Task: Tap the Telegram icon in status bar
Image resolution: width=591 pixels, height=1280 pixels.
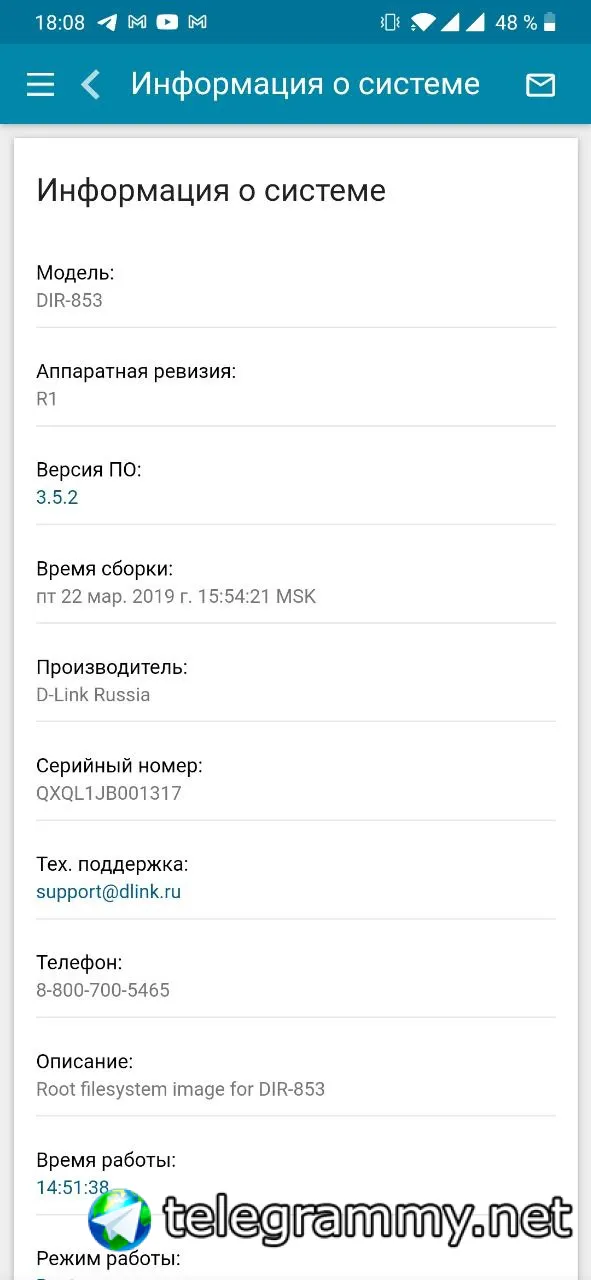Action: (108, 22)
